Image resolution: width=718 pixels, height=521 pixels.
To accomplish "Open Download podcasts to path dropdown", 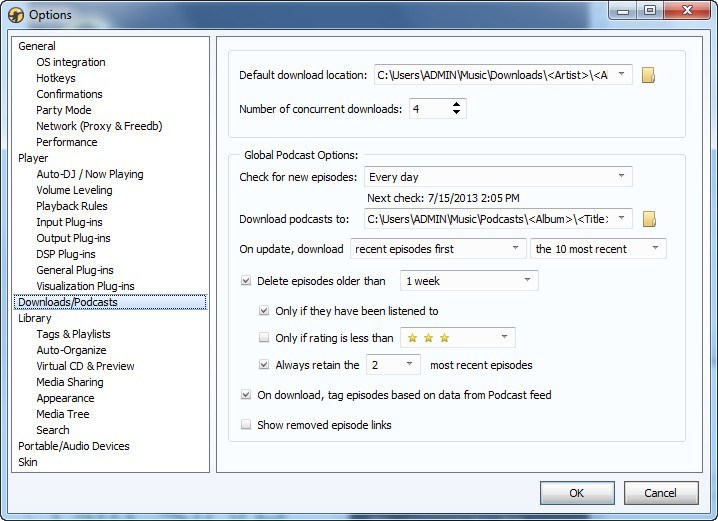I will (621, 218).
